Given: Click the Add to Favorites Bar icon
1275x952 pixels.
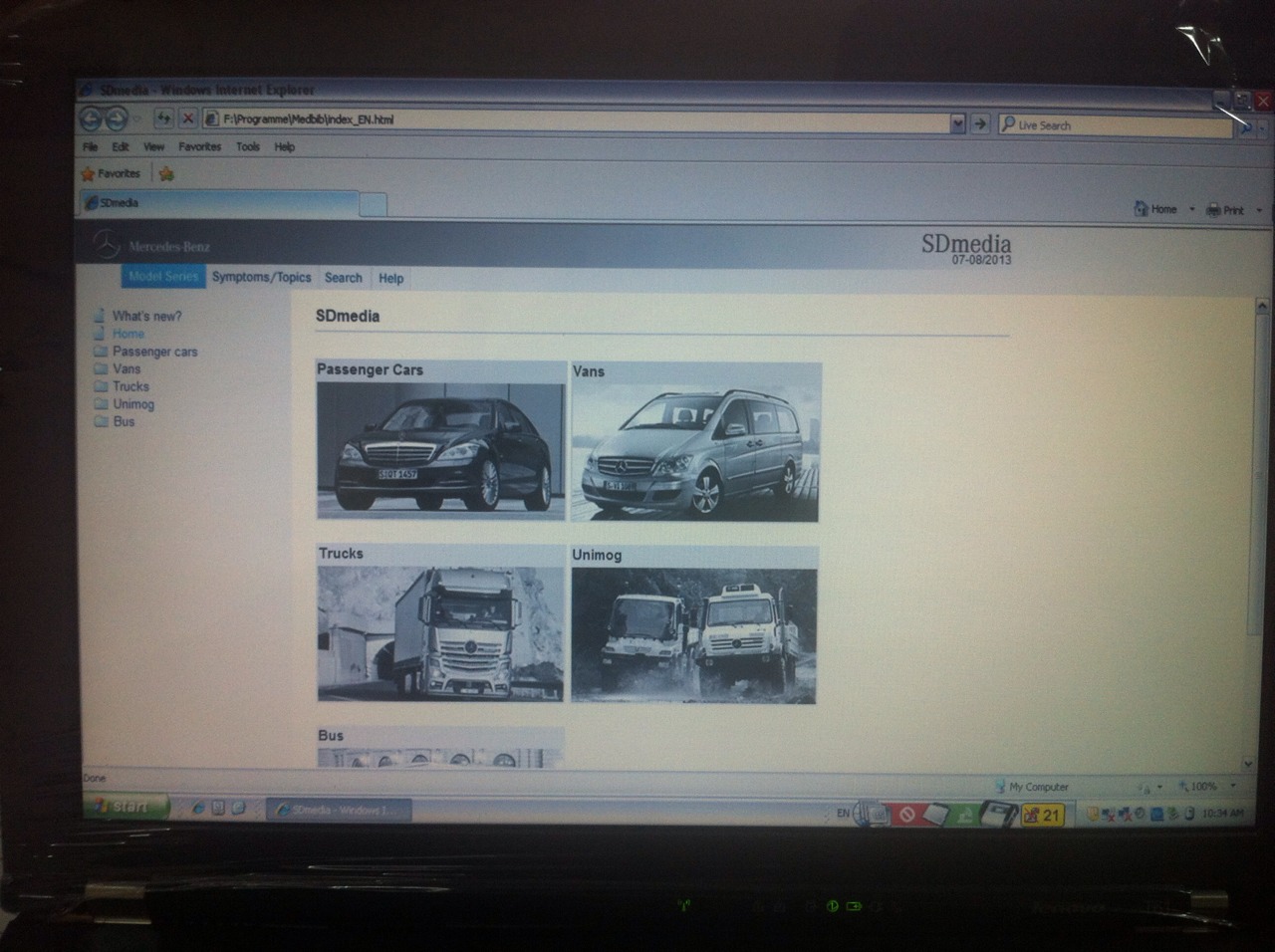Looking at the screenshot, I should tap(166, 174).
